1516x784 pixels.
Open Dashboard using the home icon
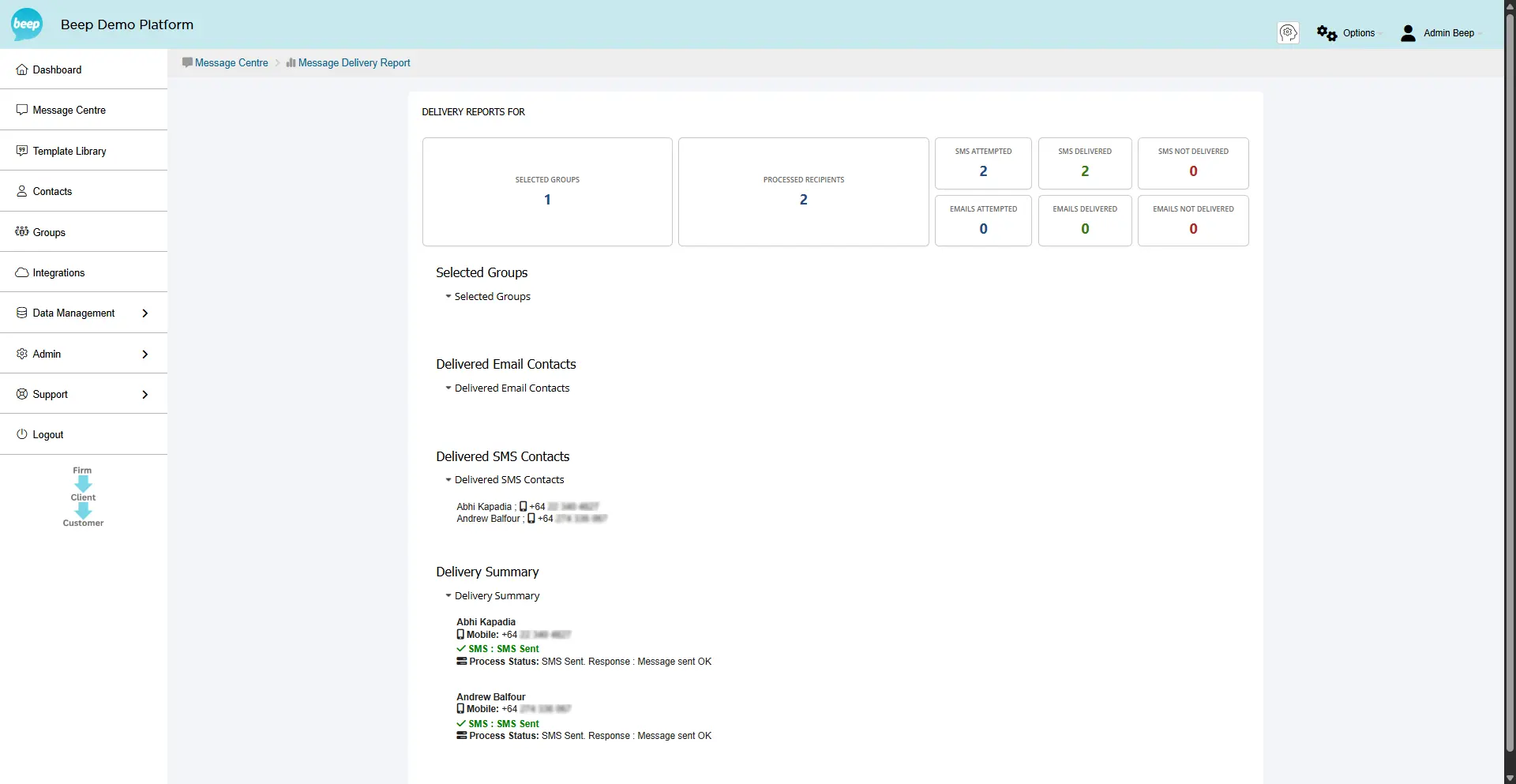click(x=21, y=69)
